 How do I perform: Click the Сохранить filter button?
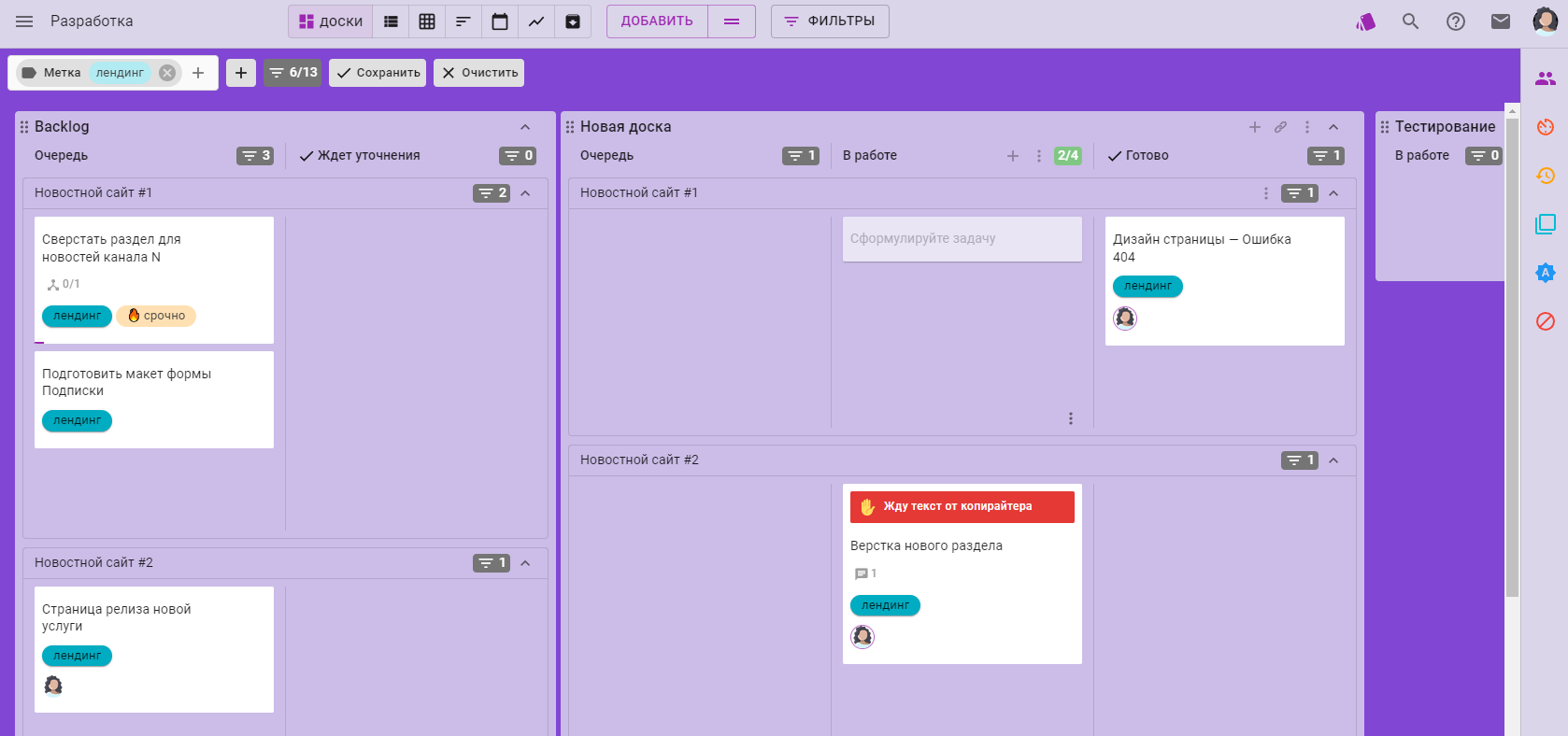pyautogui.click(x=378, y=73)
